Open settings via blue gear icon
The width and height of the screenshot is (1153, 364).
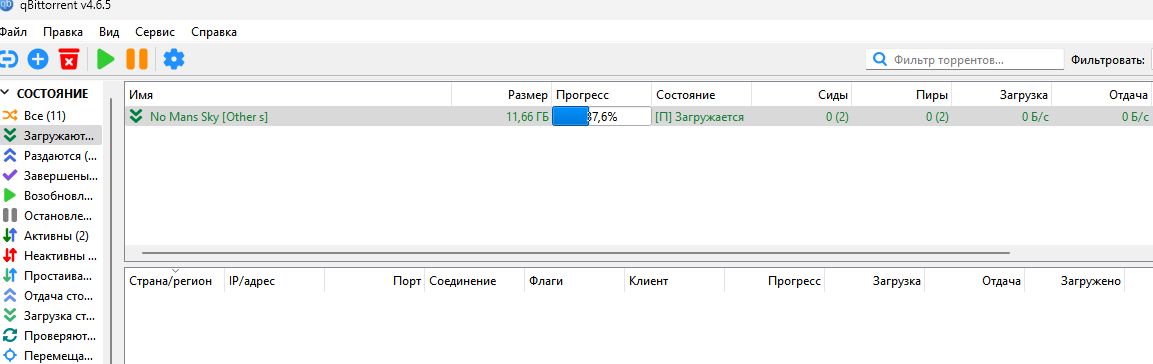[174, 59]
